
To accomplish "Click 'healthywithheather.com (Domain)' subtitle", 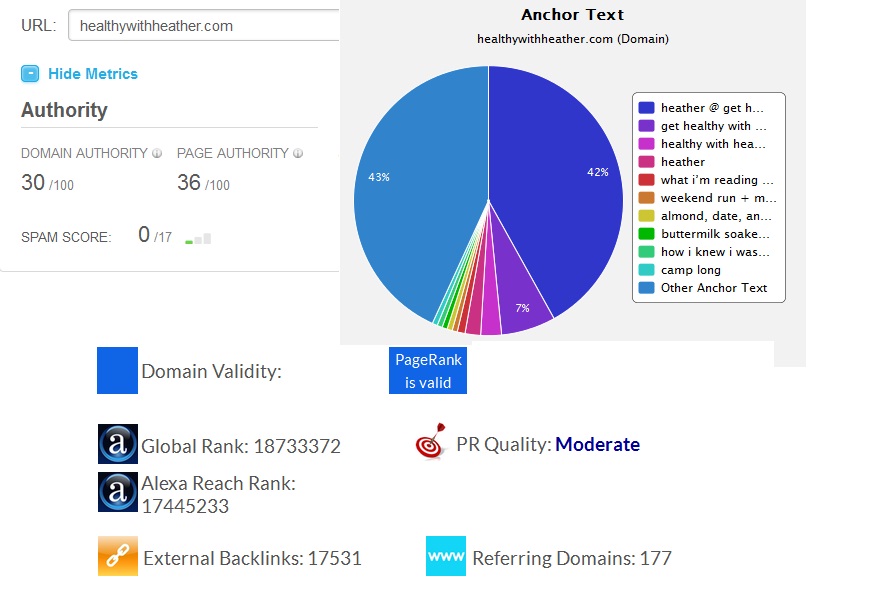I will point(573,39).
